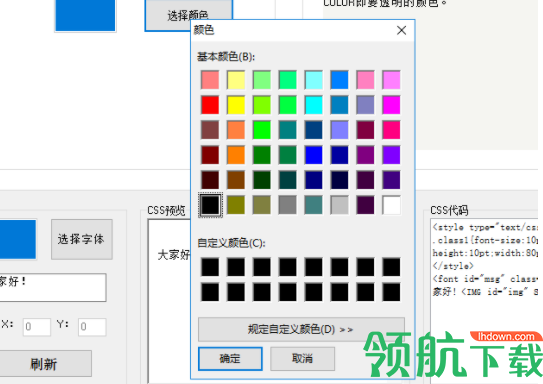Select the medium gray basic color swatch
This screenshot has height=384, width=543.
[287, 205]
